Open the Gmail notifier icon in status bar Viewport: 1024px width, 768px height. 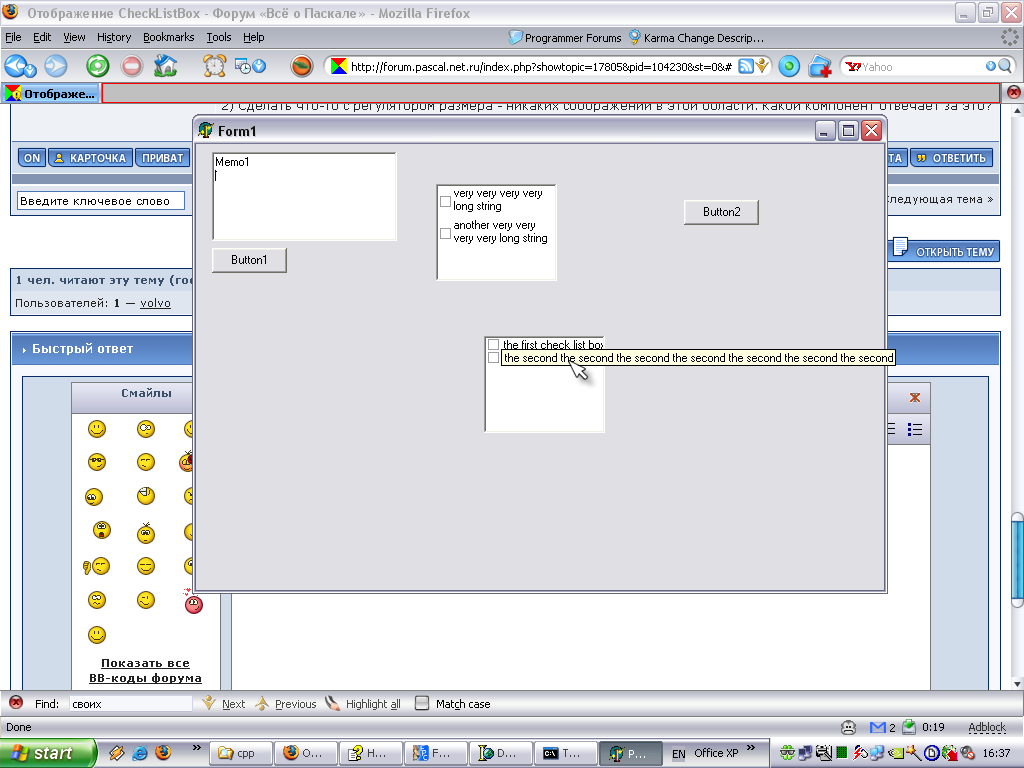pyautogui.click(x=878, y=727)
